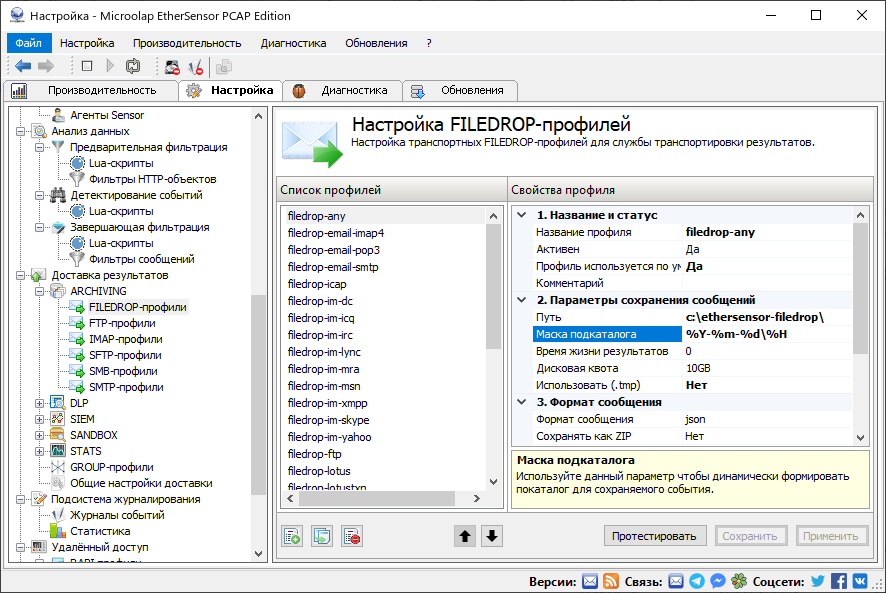Open the Telegram contact link

[x=698, y=580]
